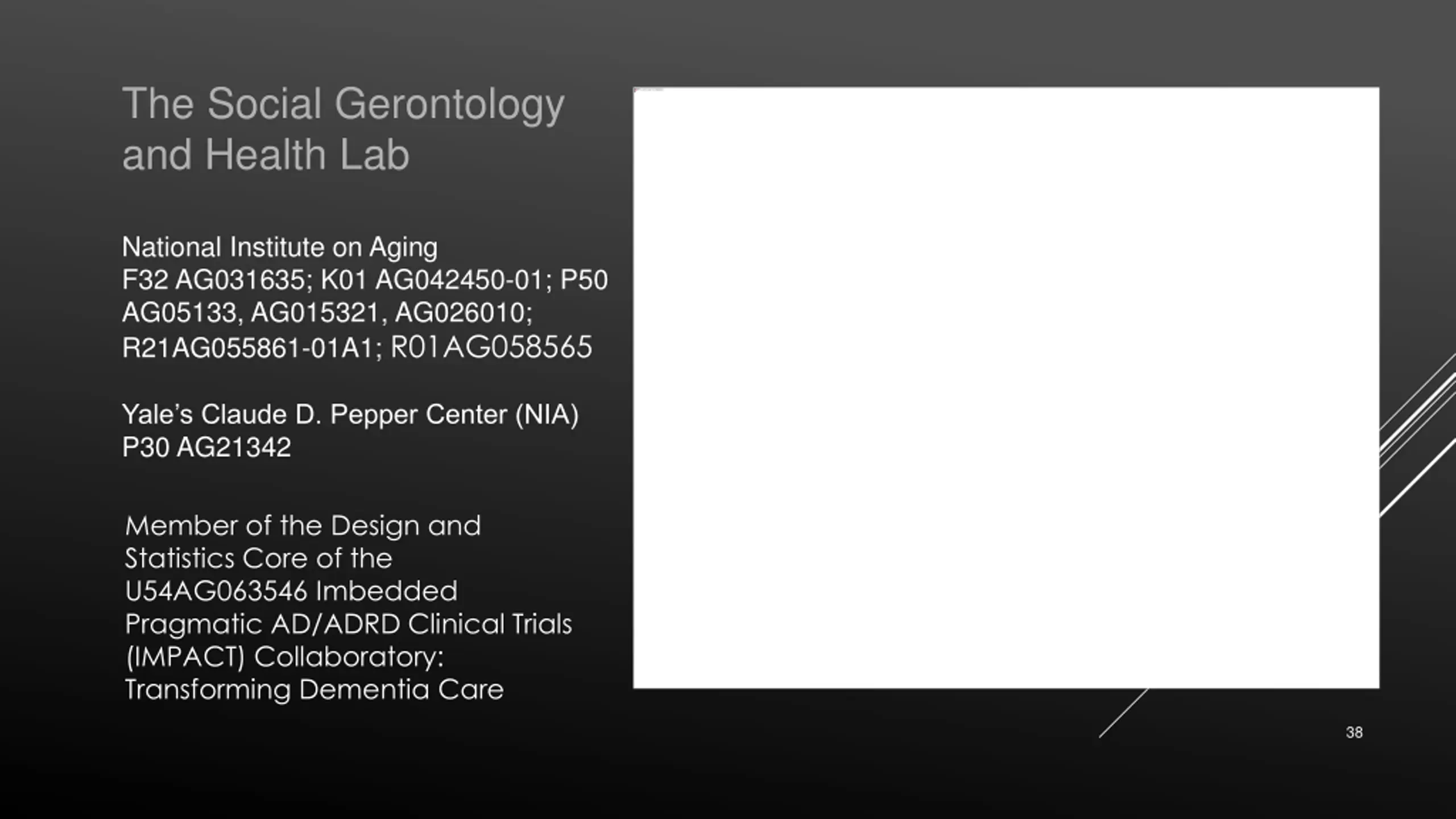The image size is (1456, 819).
Task: Select the 'and Health Lab' title line
Action: [266, 155]
